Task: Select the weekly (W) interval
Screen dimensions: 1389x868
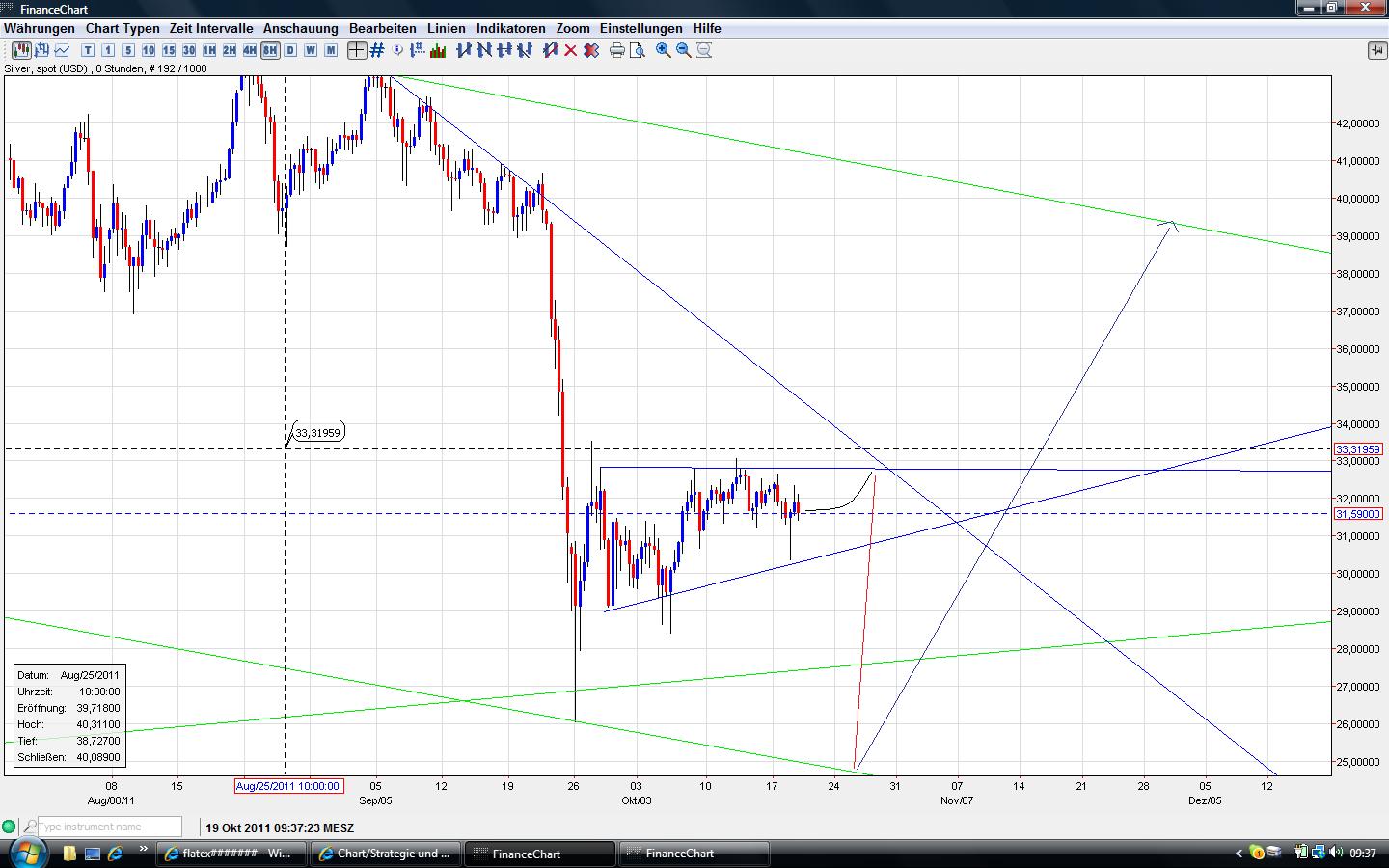Action: [x=311, y=50]
